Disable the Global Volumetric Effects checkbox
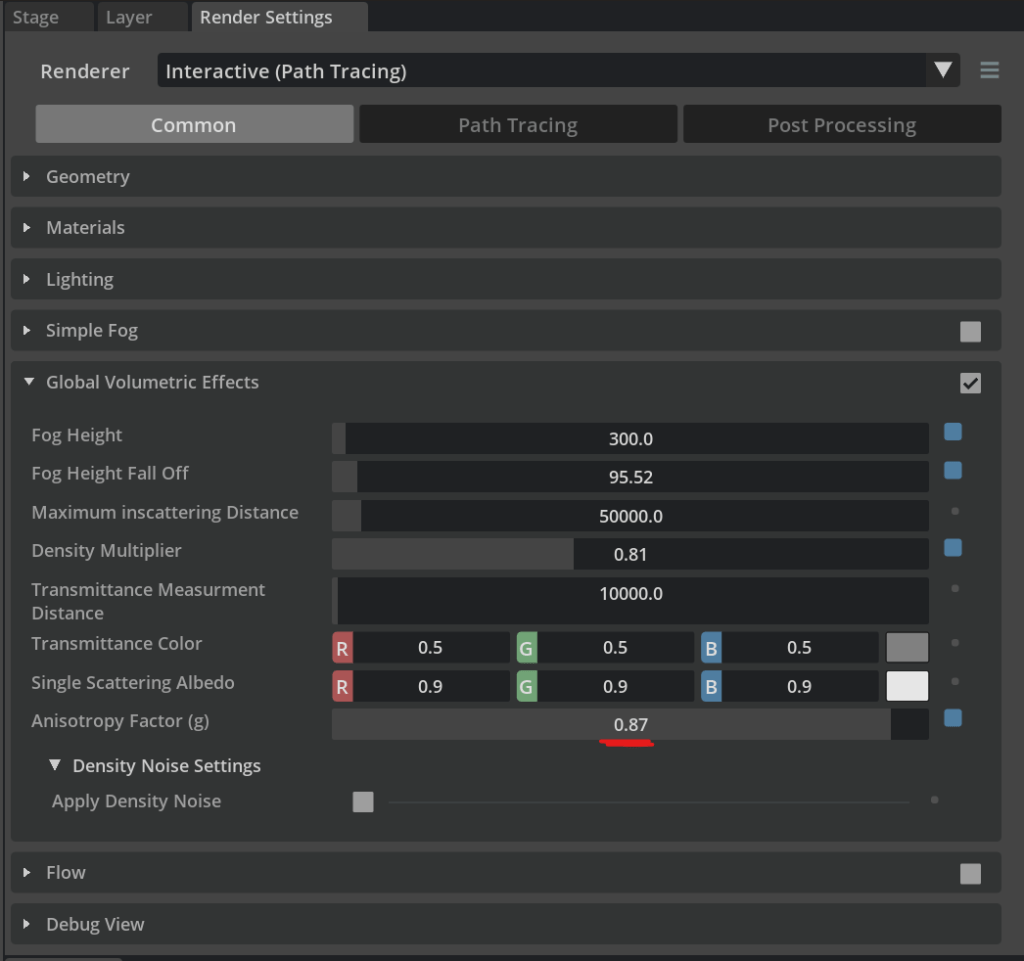 tap(970, 383)
